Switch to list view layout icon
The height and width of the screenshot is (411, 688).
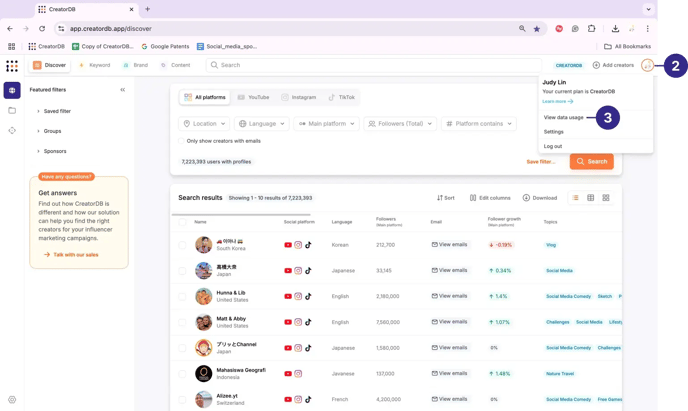click(575, 198)
